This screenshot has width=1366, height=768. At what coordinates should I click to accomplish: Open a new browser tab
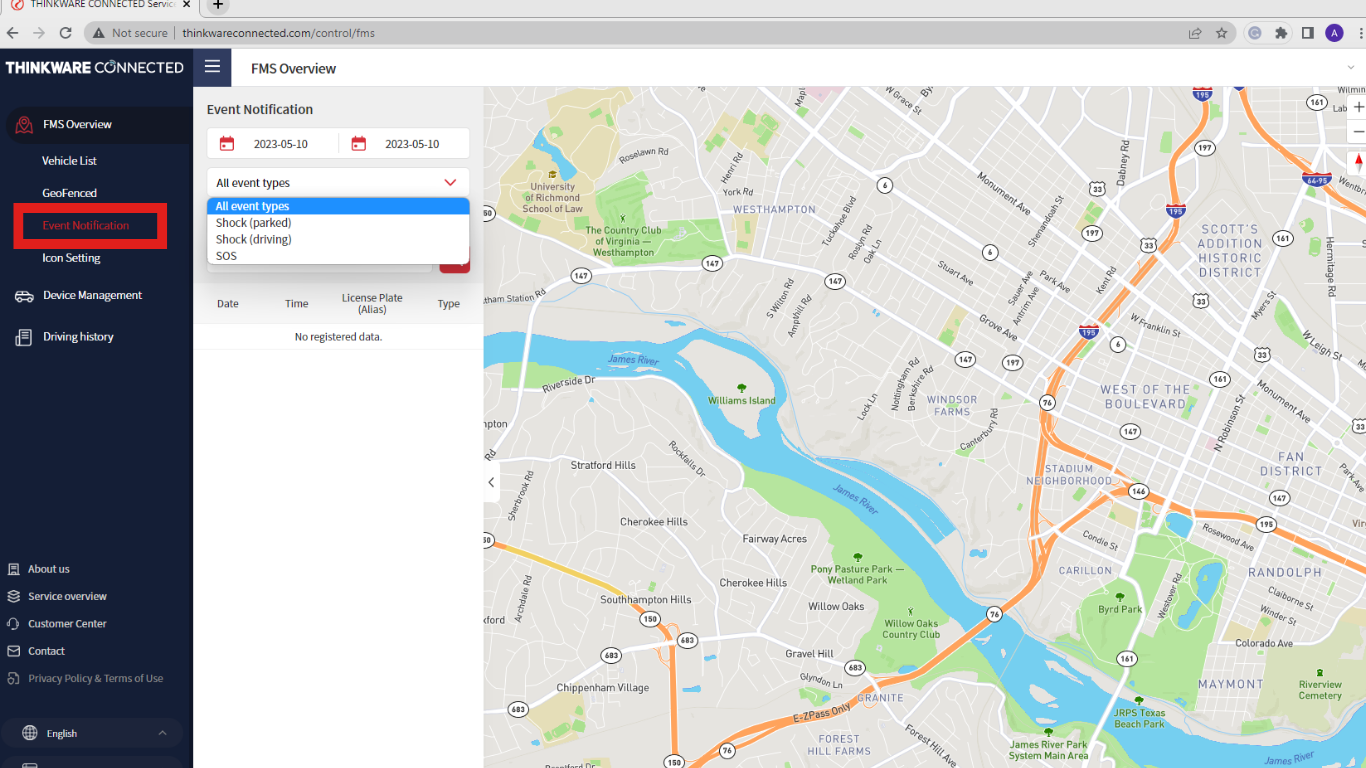[218, 5]
